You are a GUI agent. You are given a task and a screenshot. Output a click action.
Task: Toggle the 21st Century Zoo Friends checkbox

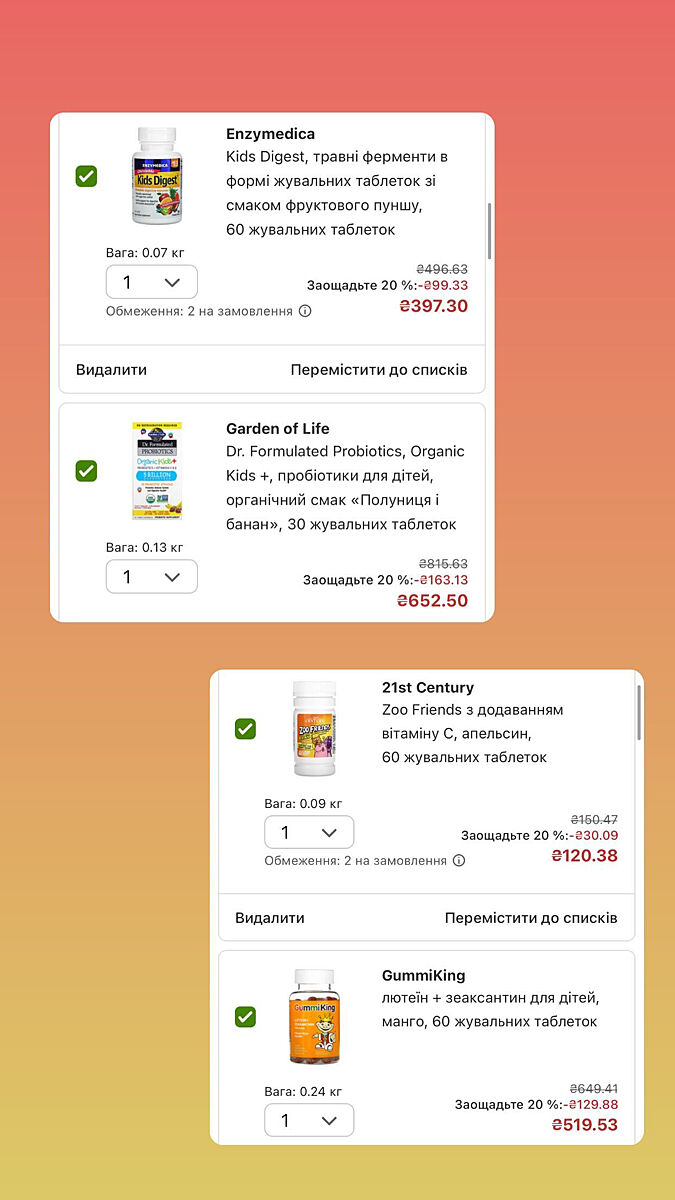245,729
